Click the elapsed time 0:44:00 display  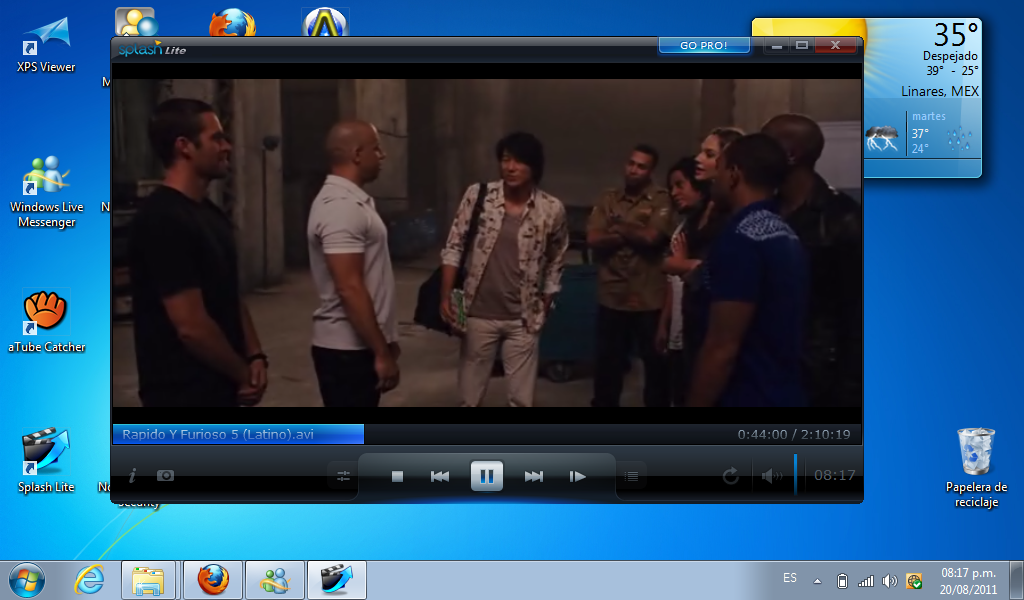(762, 434)
